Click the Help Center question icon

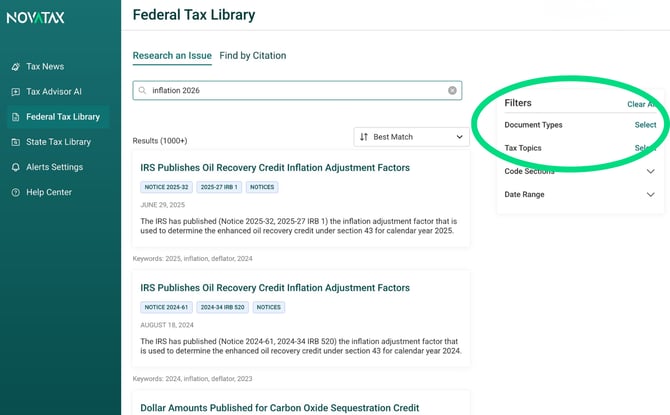tap(16, 192)
